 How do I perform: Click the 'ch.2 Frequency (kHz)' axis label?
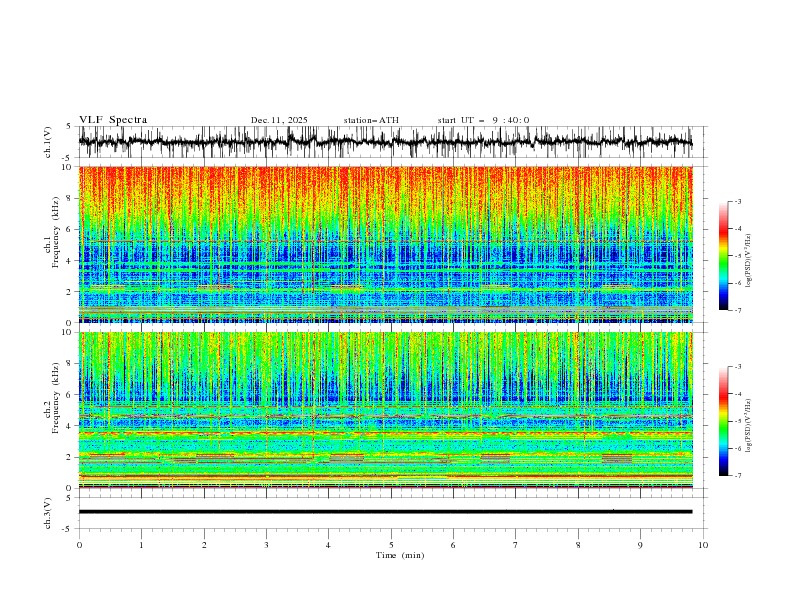(52, 397)
